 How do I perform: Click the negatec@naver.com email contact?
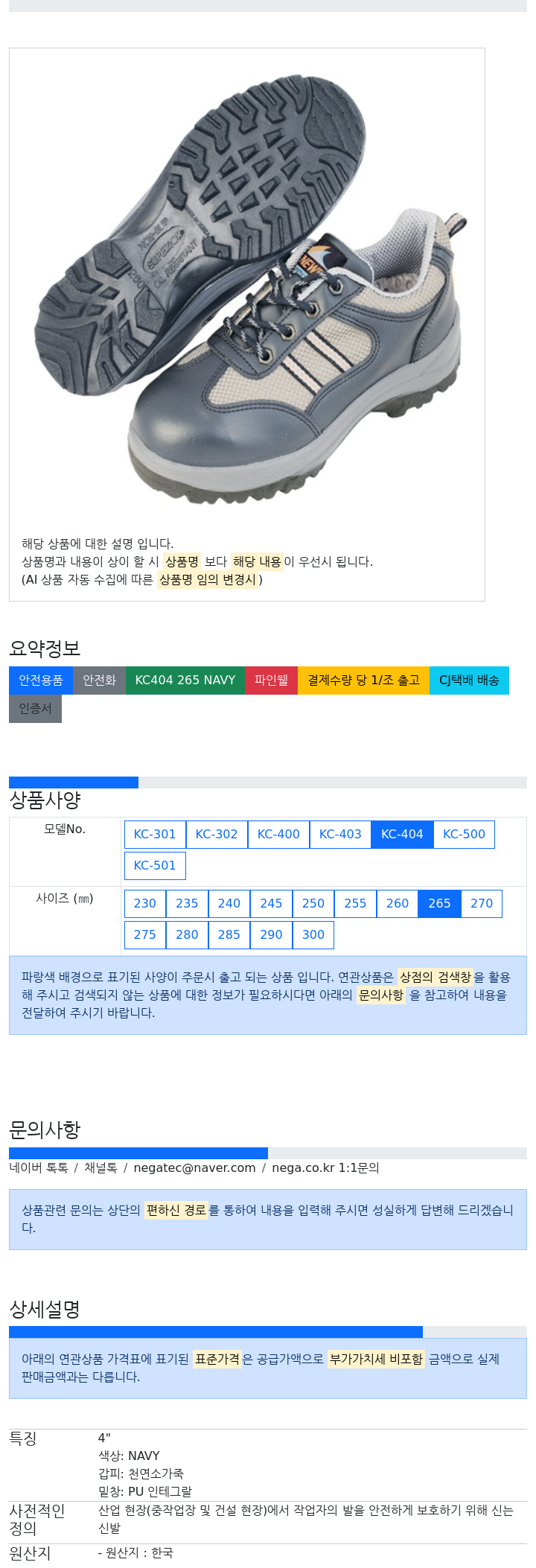tap(194, 1168)
